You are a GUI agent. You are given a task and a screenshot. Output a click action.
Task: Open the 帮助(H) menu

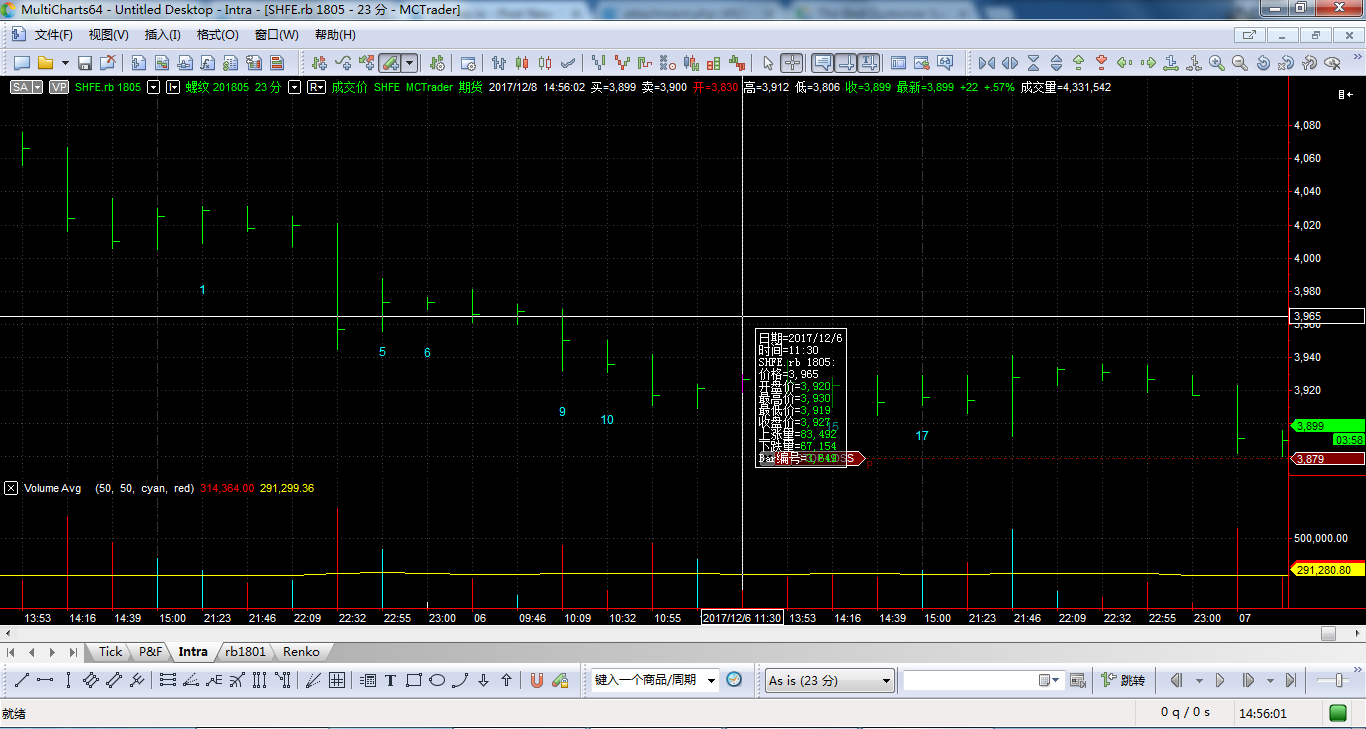(x=335, y=34)
